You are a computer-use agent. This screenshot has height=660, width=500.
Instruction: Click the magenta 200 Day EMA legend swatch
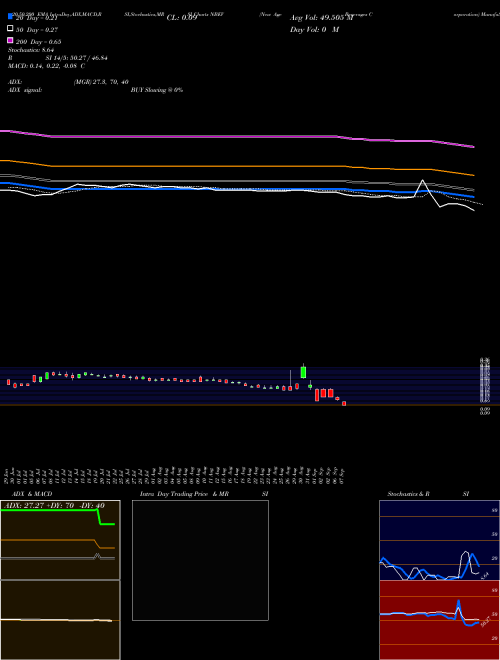pyautogui.click(x=10, y=40)
